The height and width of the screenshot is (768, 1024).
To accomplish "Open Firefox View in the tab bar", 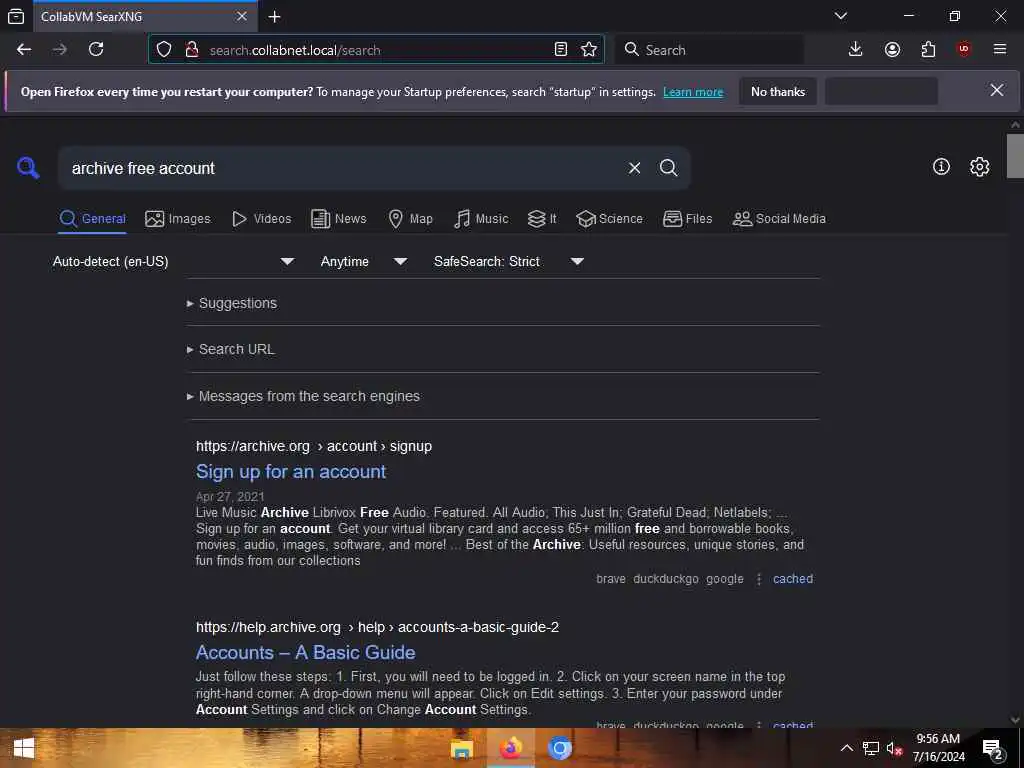I will (x=16, y=16).
